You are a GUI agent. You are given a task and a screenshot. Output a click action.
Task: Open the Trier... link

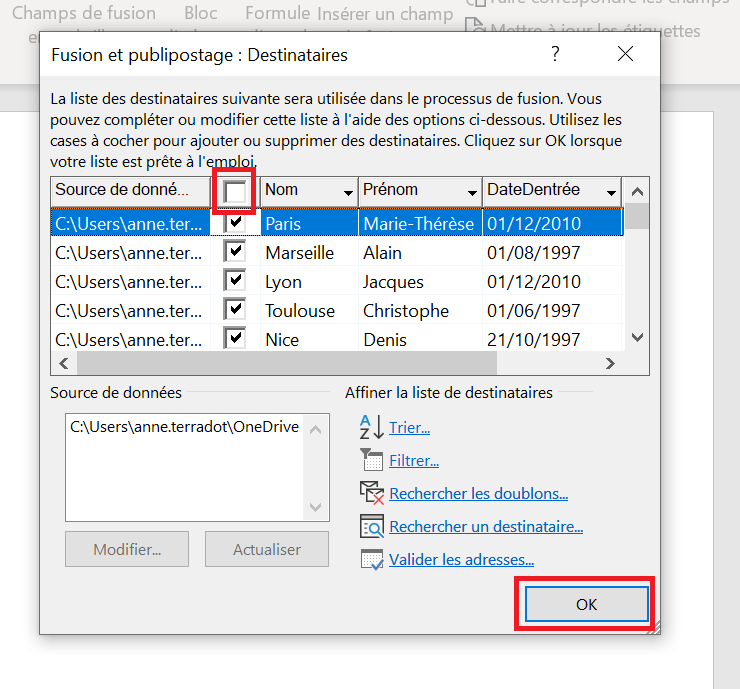tap(409, 428)
